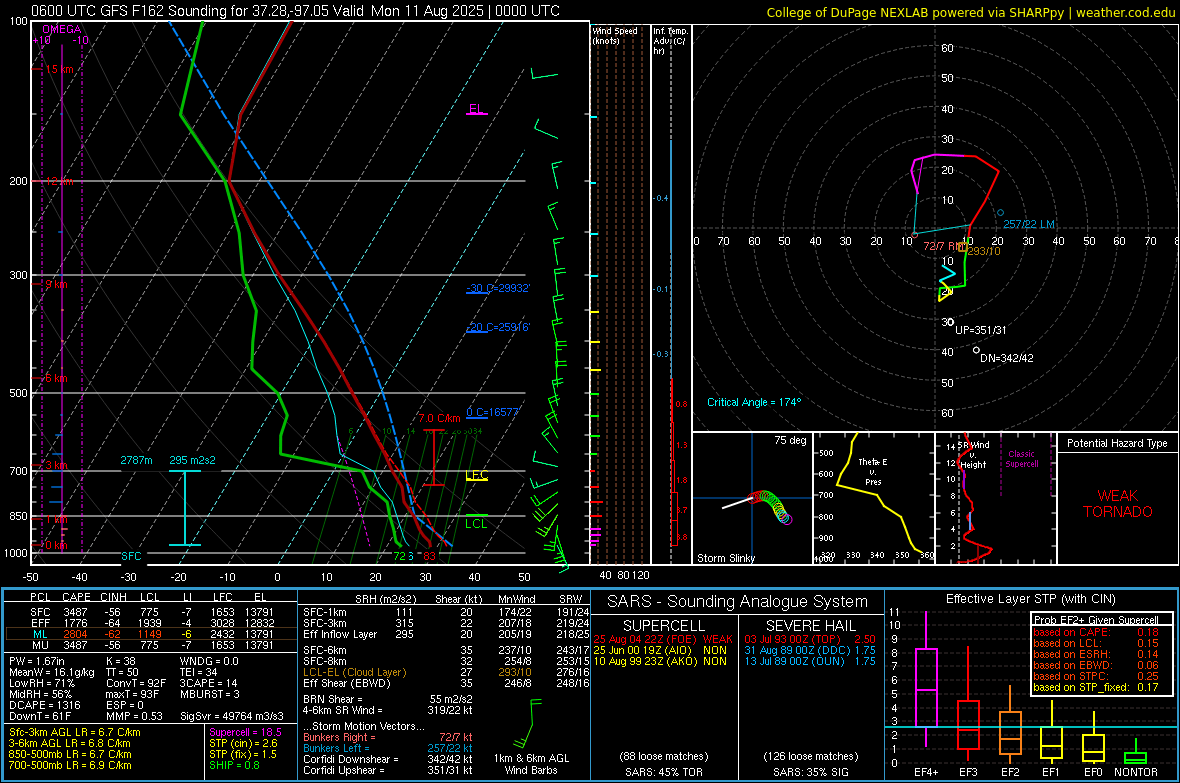Click the 257/22 LM hodograph label
Viewport: 1180px width, 783px height.
tap(1029, 224)
